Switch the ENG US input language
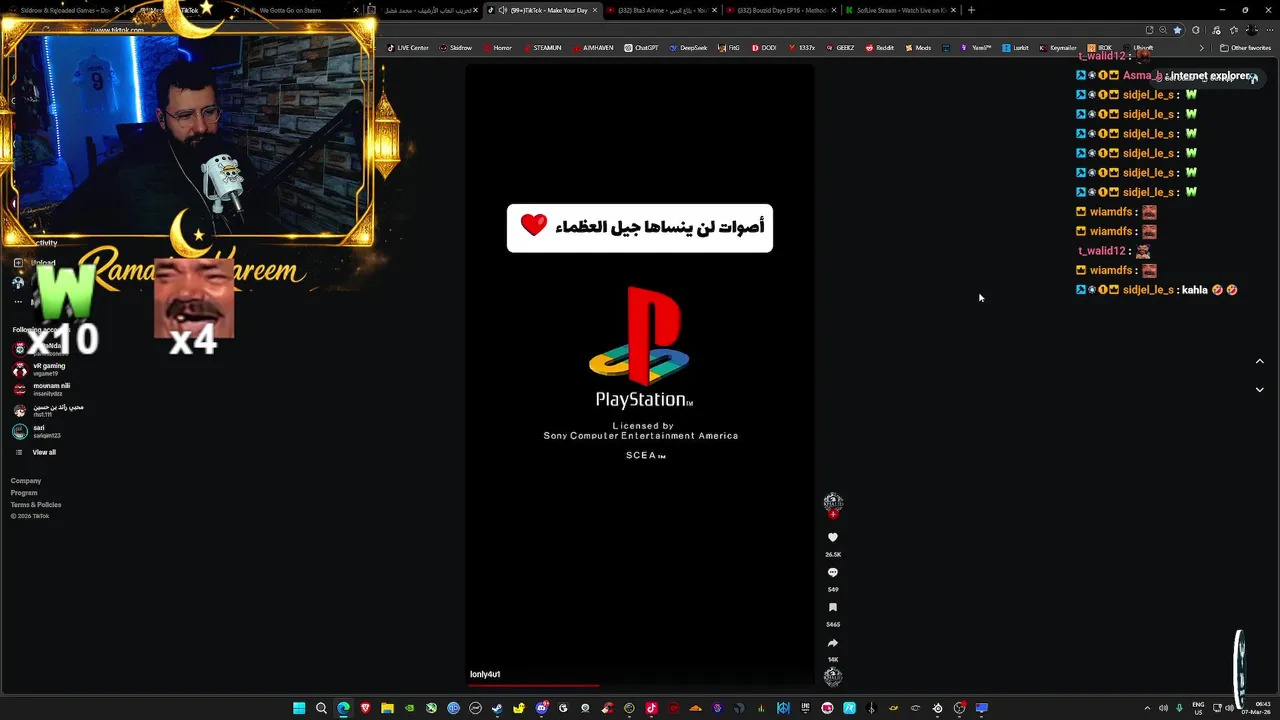Screen dimensions: 1280x720 (x=1199, y=708)
